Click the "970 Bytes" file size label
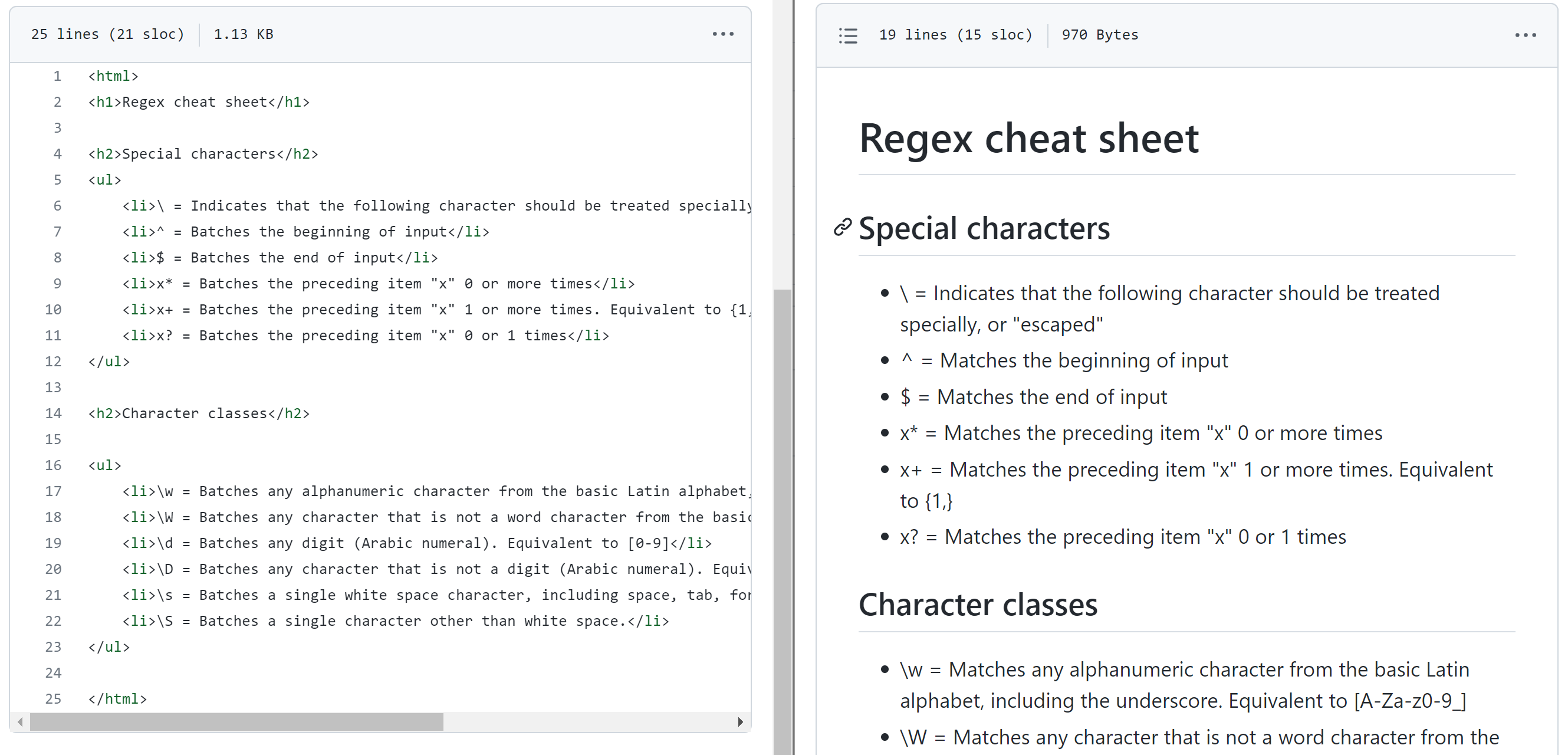The width and height of the screenshot is (1568, 755). (1099, 35)
